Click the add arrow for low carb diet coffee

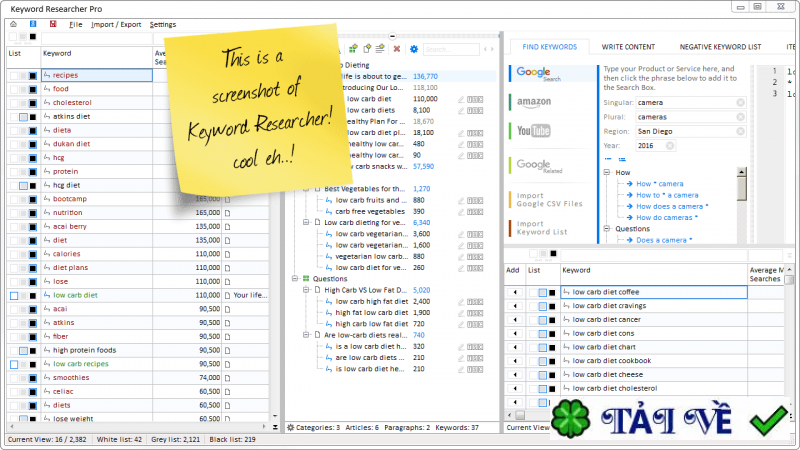[516, 292]
